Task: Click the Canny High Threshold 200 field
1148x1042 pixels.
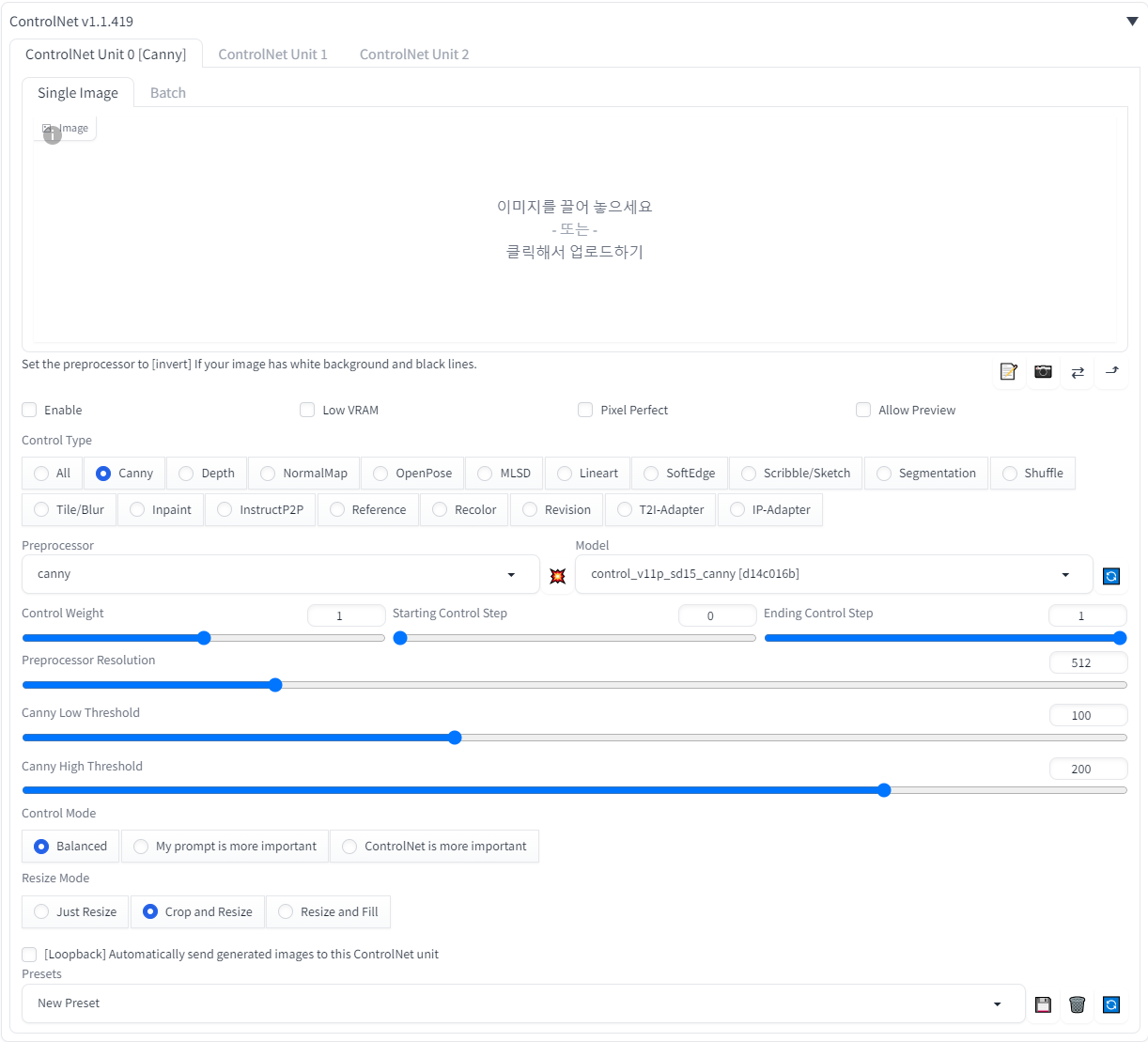Action: pos(1088,769)
